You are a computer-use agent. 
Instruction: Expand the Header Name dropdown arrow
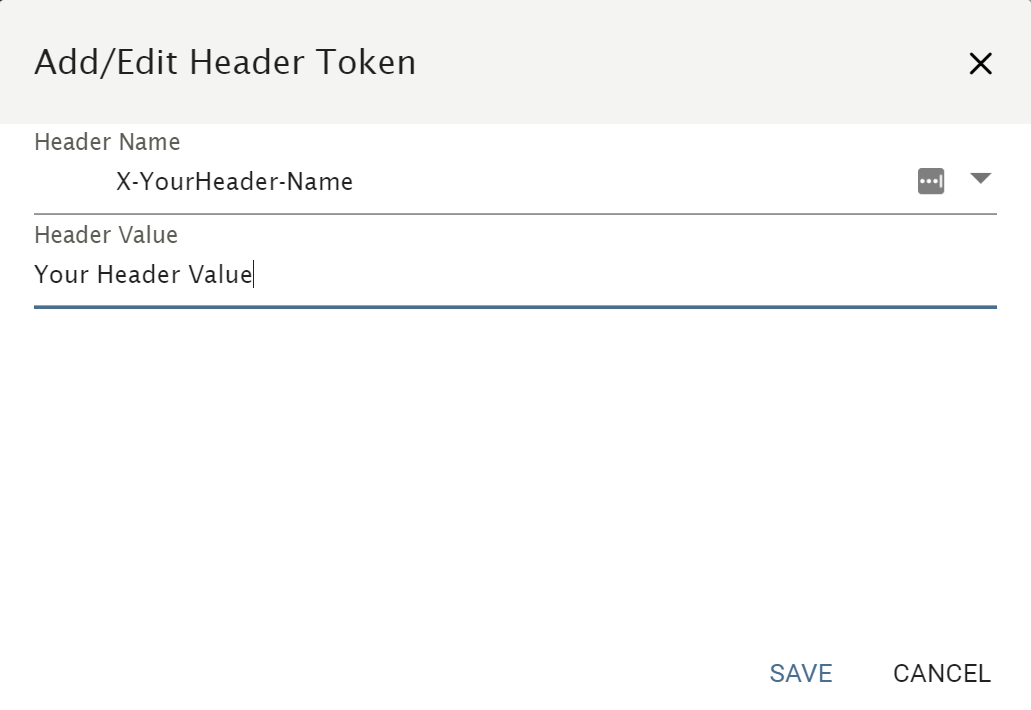(980, 179)
